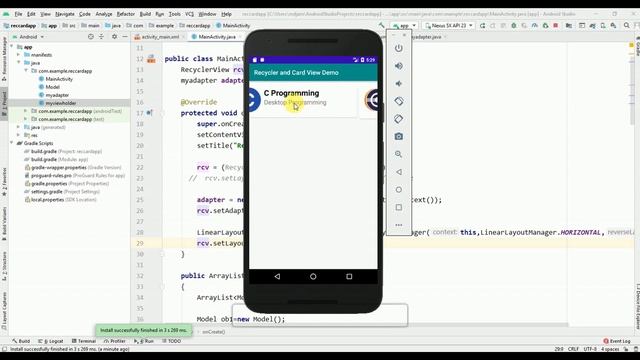Tap the phone's recent apps button
640x360 pixels.
[x=349, y=276]
